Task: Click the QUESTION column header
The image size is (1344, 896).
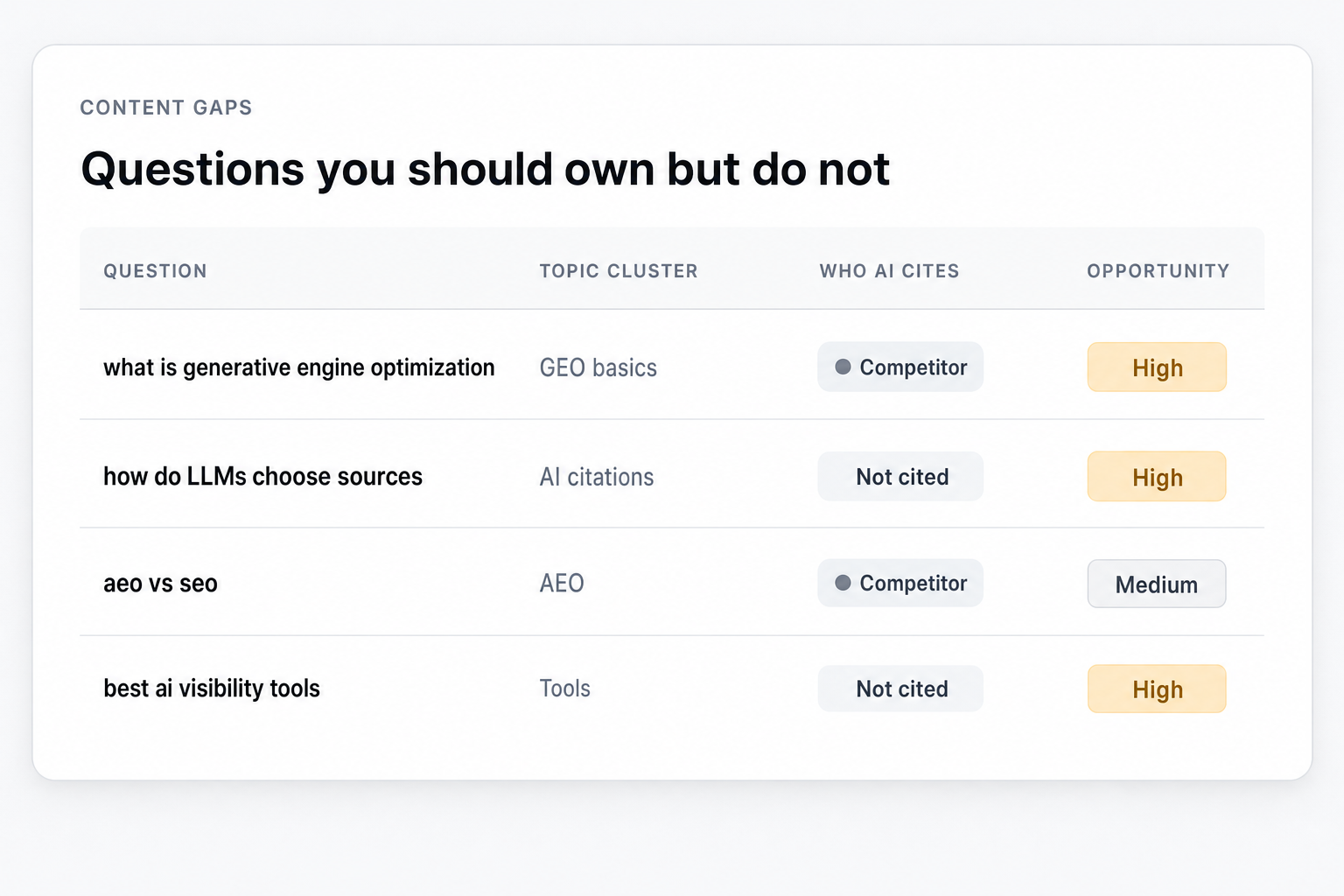Action: [155, 271]
